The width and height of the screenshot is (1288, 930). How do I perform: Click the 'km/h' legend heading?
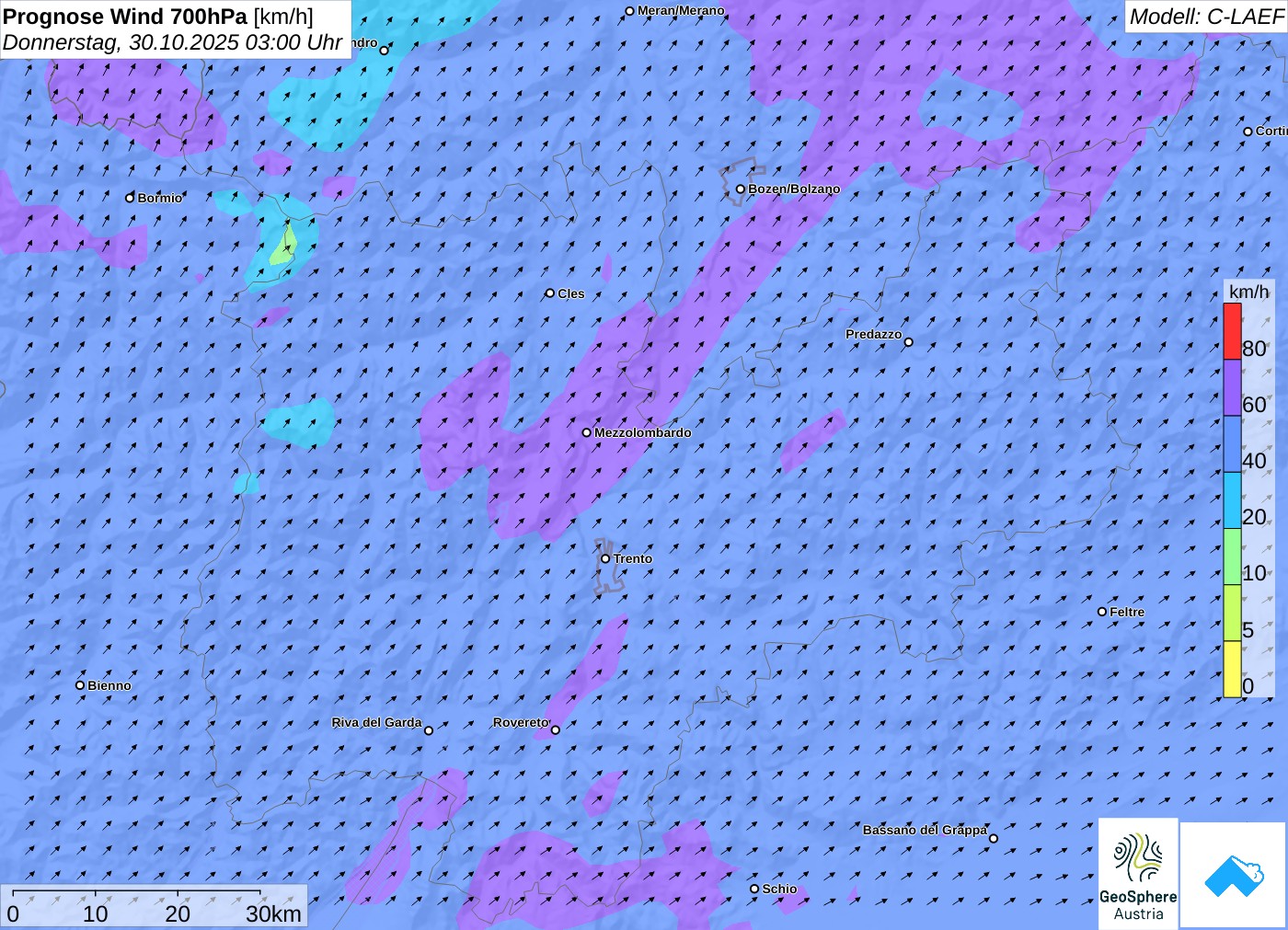point(1248,292)
